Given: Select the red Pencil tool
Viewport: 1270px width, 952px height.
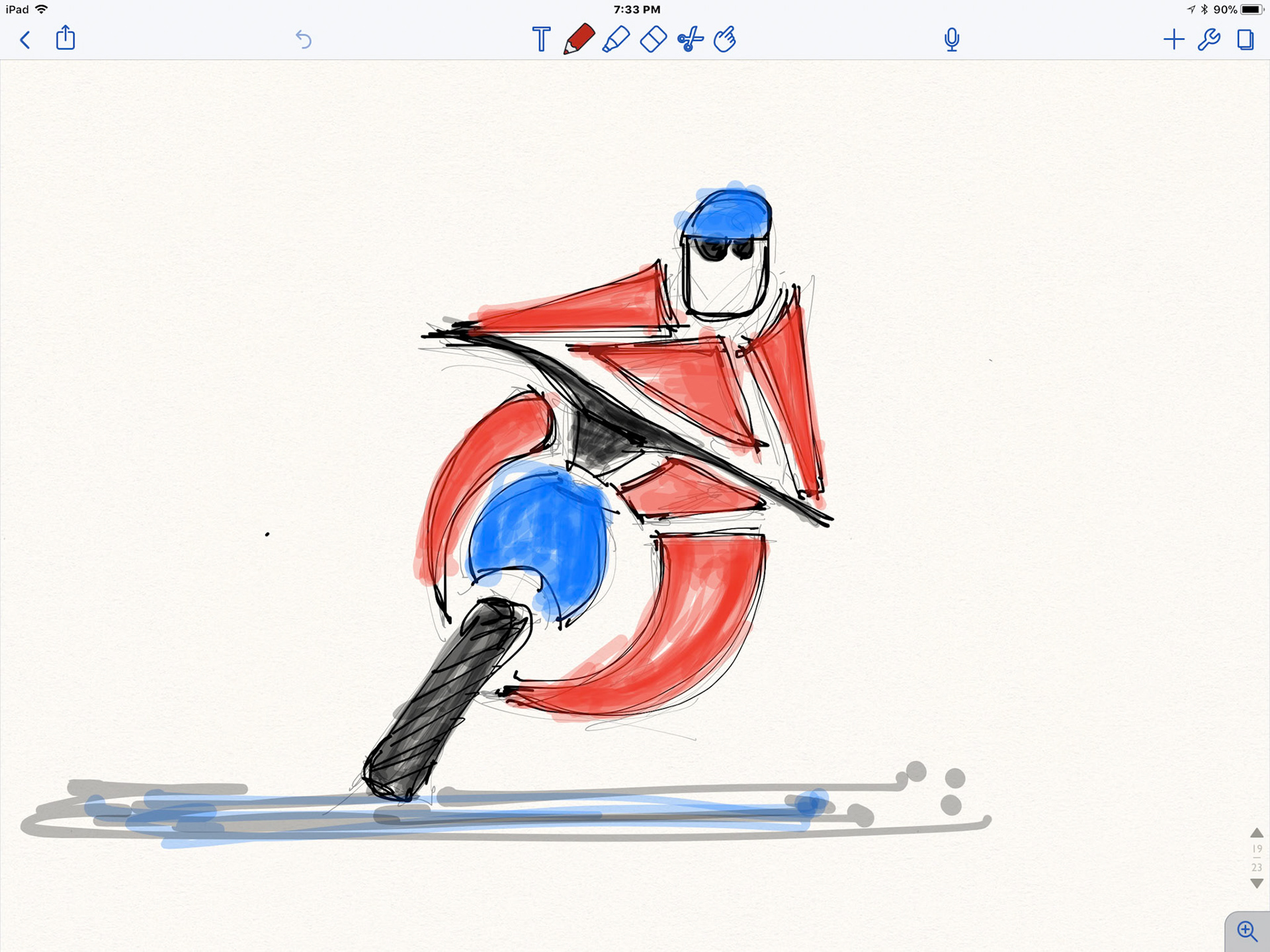Looking at the screenshot, I should pos(579,39).
